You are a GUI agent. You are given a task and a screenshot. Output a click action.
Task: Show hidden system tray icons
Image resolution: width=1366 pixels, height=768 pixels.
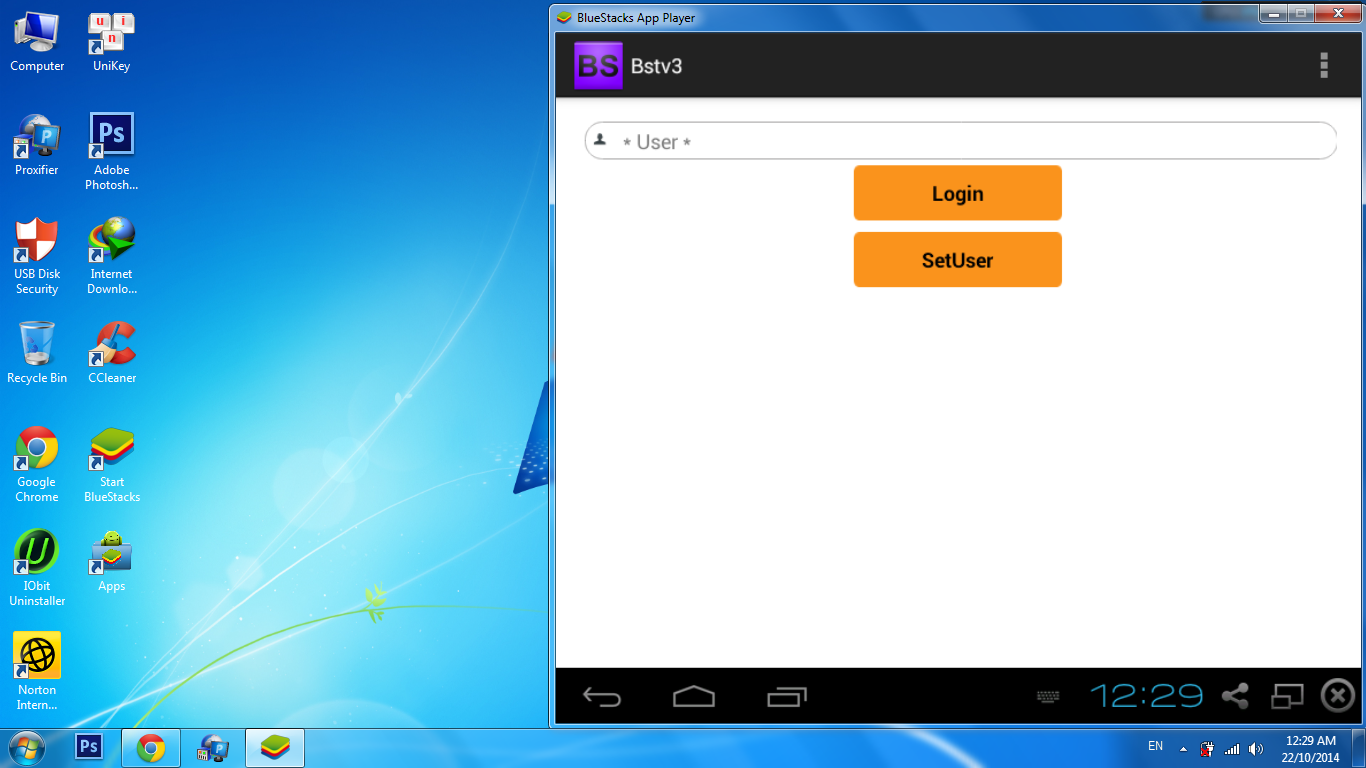(x=1183, y=749)
